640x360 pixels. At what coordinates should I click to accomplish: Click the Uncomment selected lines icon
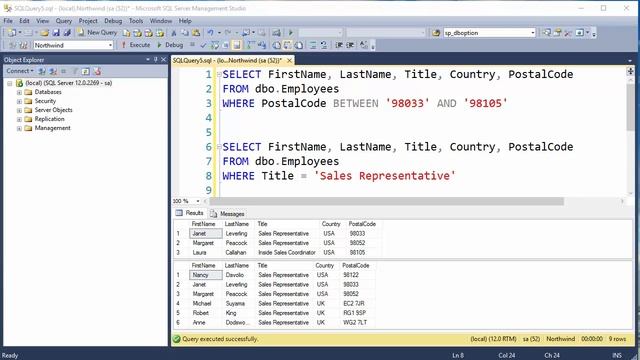click(324, 45)
